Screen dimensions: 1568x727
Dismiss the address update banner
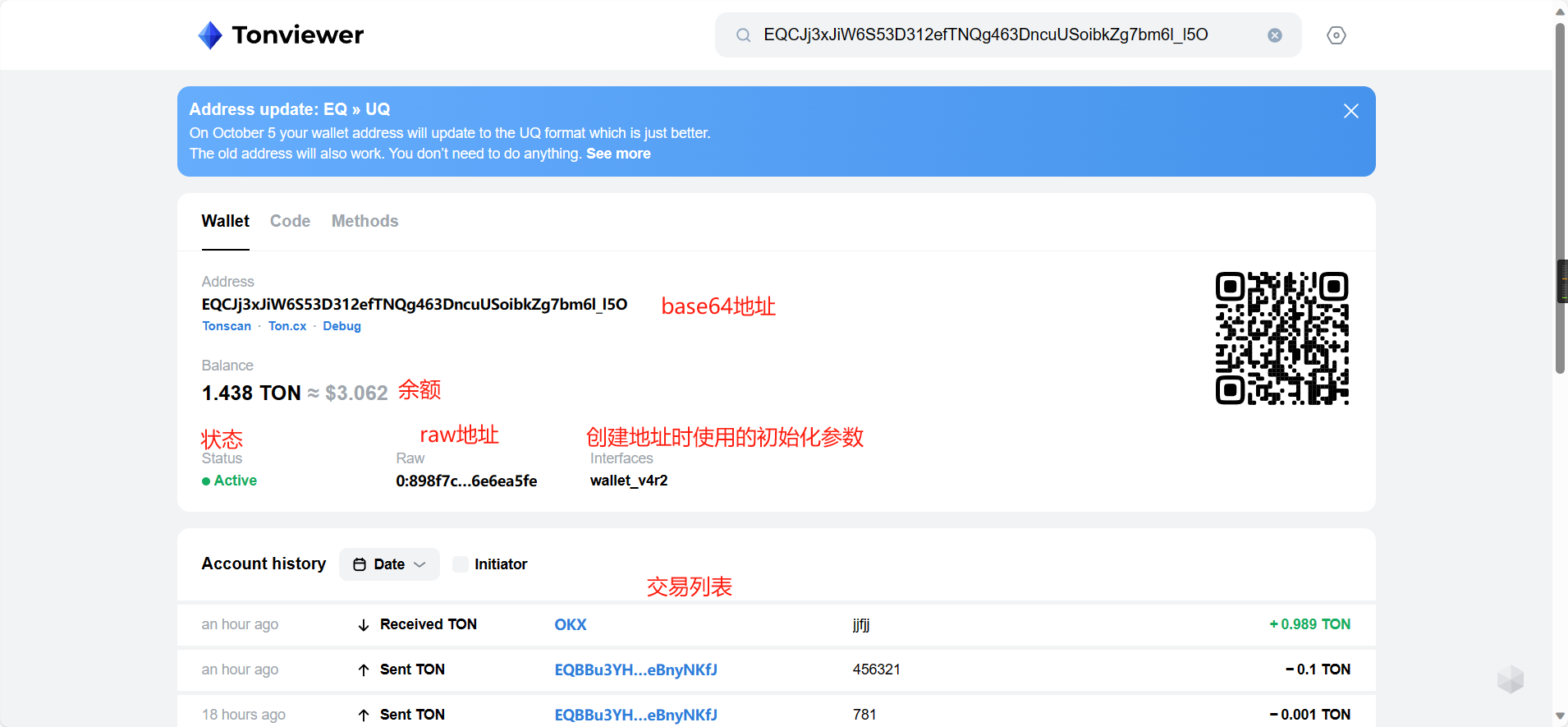1350,111
